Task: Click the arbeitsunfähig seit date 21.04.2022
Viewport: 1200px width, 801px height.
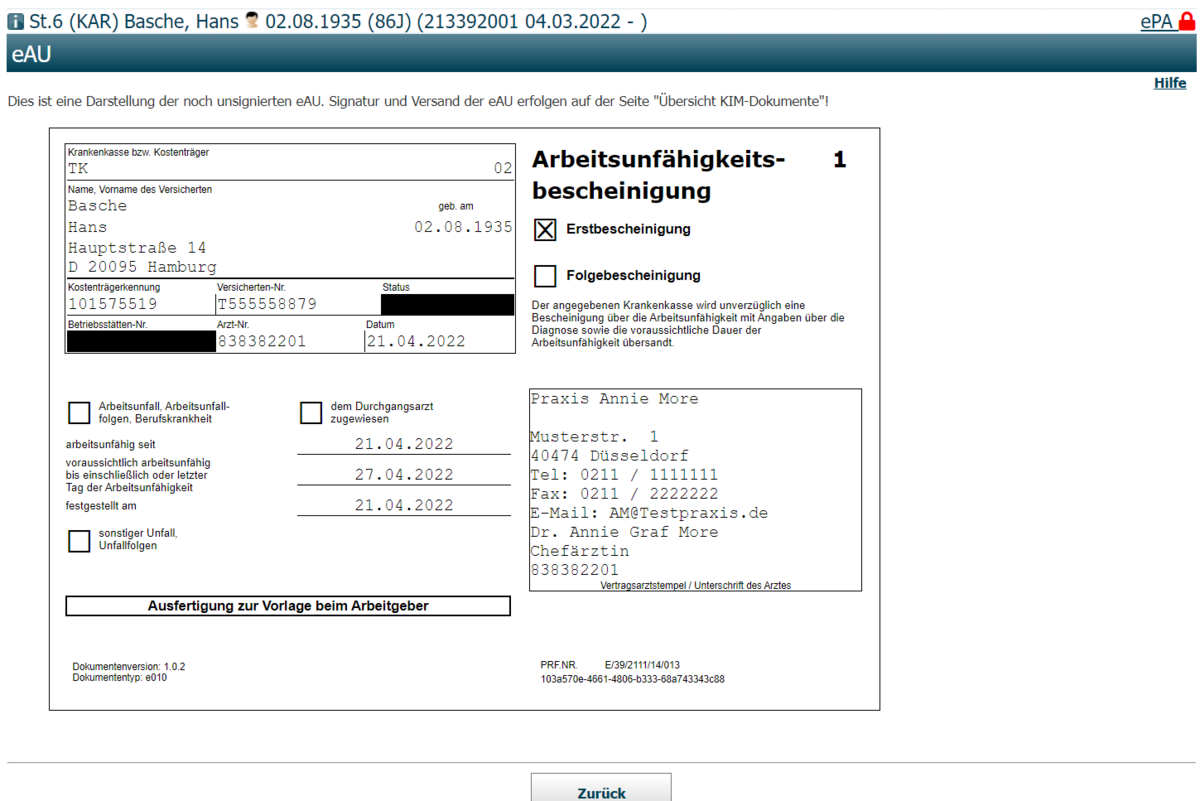Action: pos(404,444)
